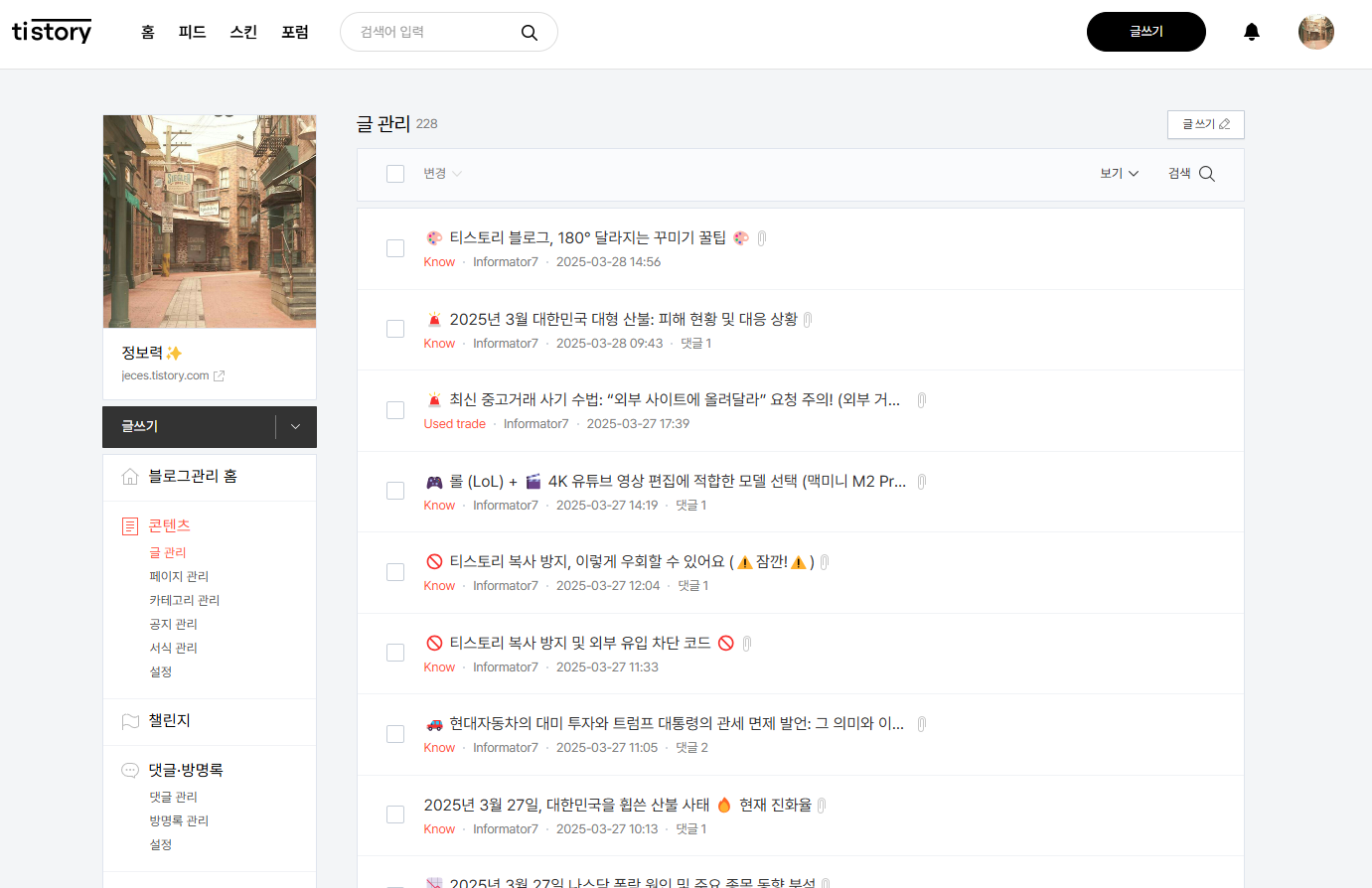Image resolution: width=1372 pixels, height=888 pixels.
Task: Open 방명록 관리 in sidebar
Action: point(179,820)
